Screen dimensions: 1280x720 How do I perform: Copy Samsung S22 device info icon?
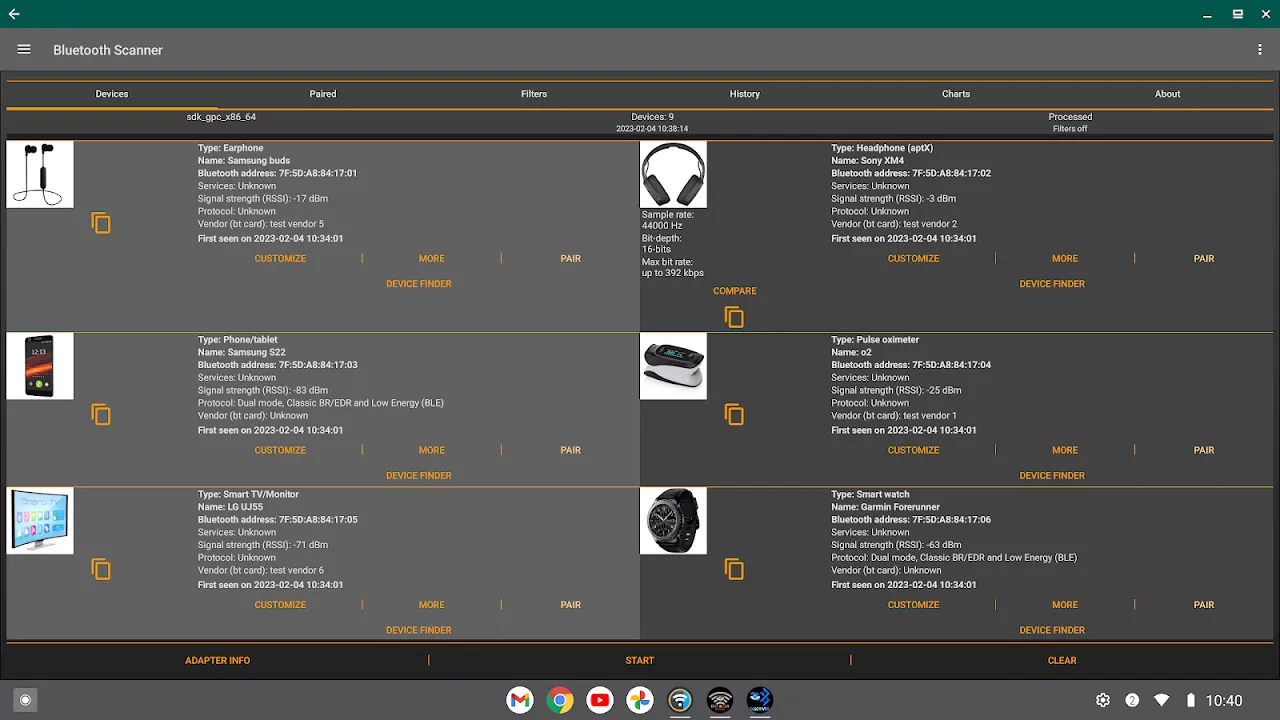pos(101,414)
